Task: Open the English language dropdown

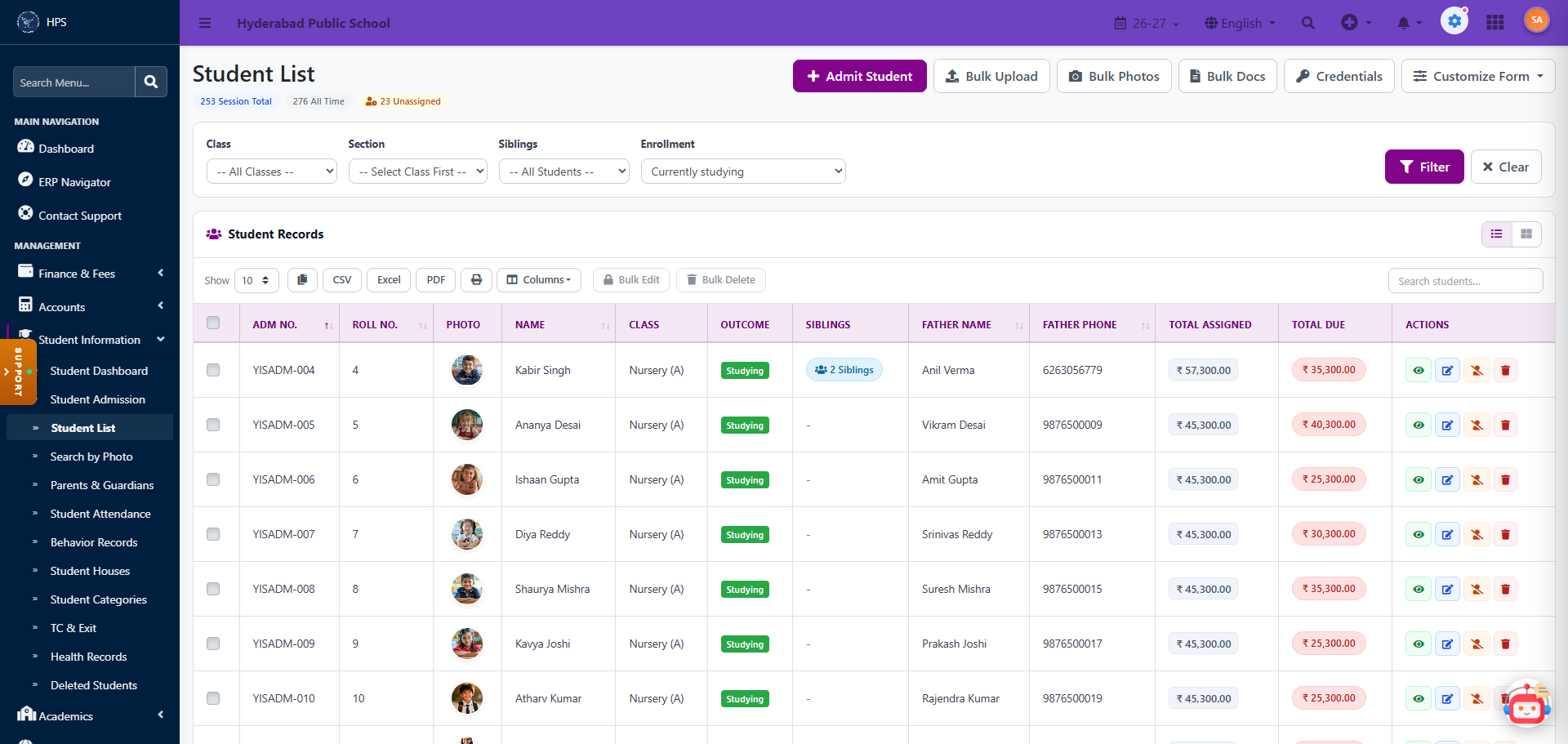Action: tap(1241, 23)
